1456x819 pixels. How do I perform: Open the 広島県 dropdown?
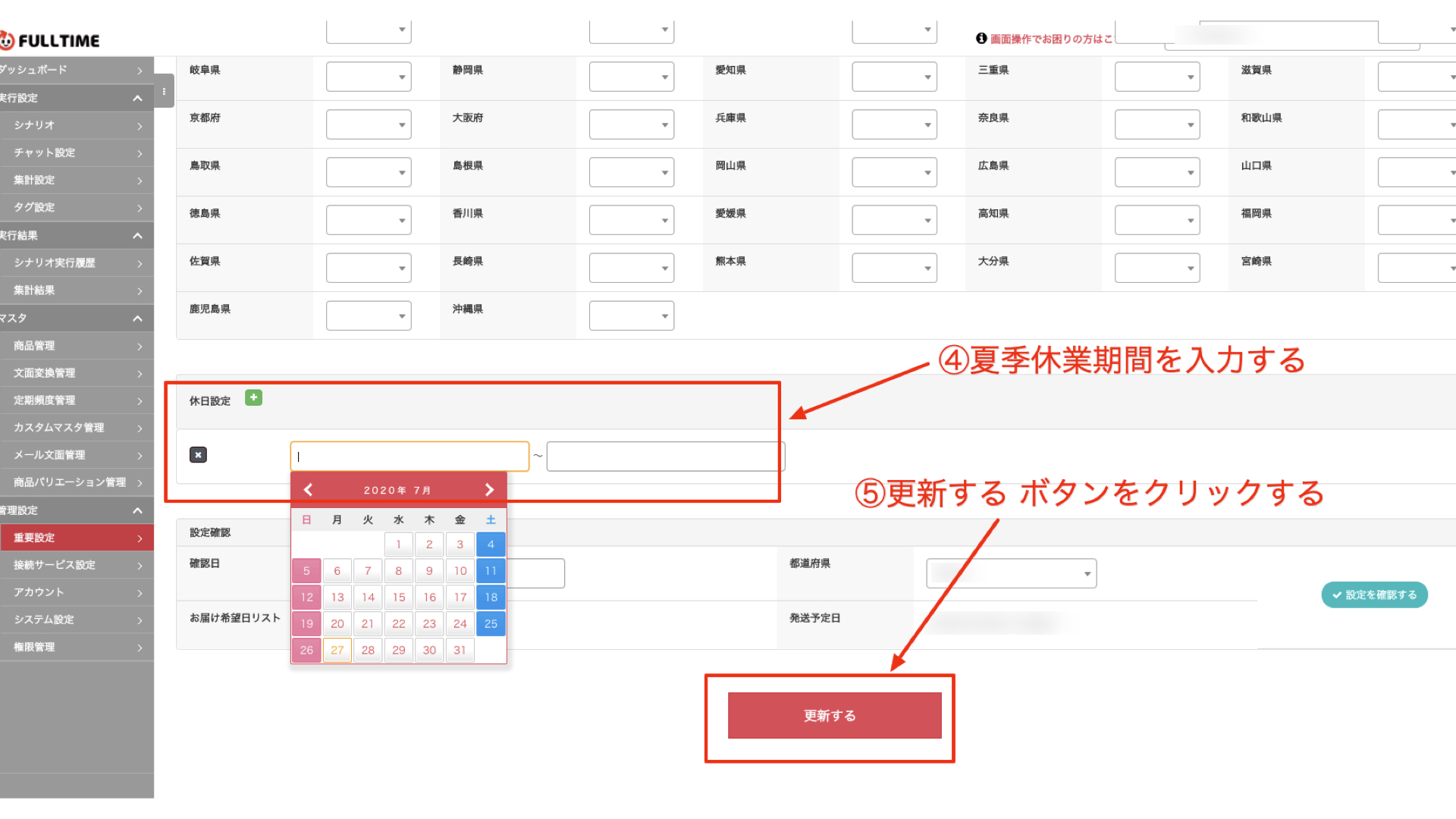1157,172
